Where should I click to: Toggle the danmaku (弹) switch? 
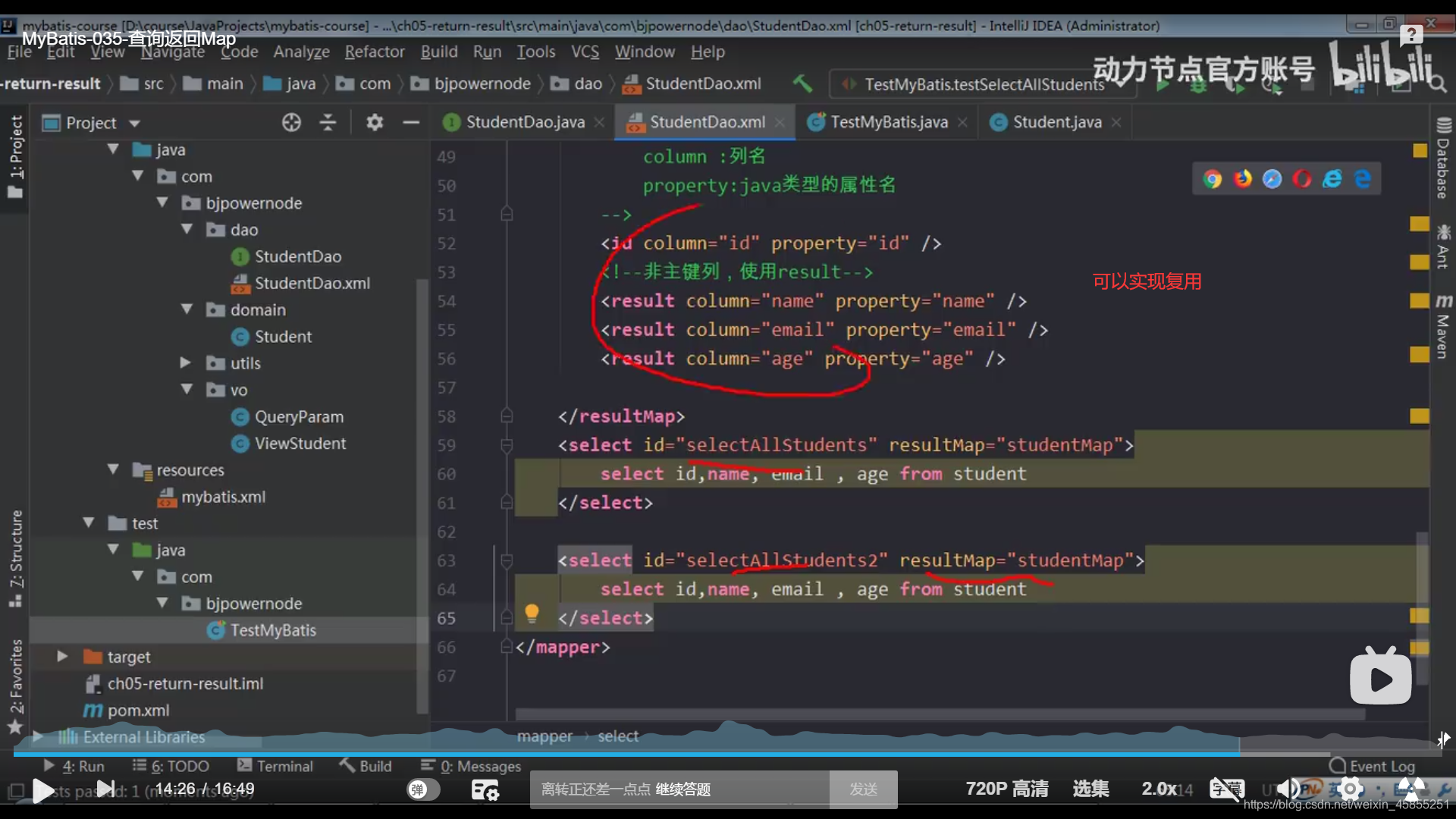click(x=423, y=789)
